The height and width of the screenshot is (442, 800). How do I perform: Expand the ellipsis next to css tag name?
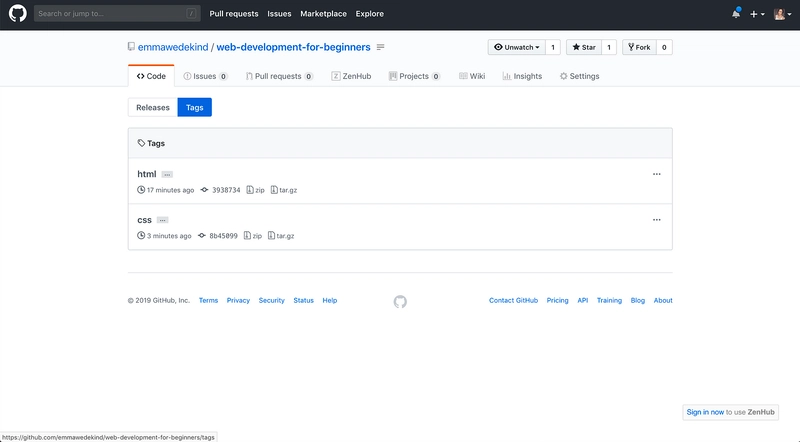[162, 220]
